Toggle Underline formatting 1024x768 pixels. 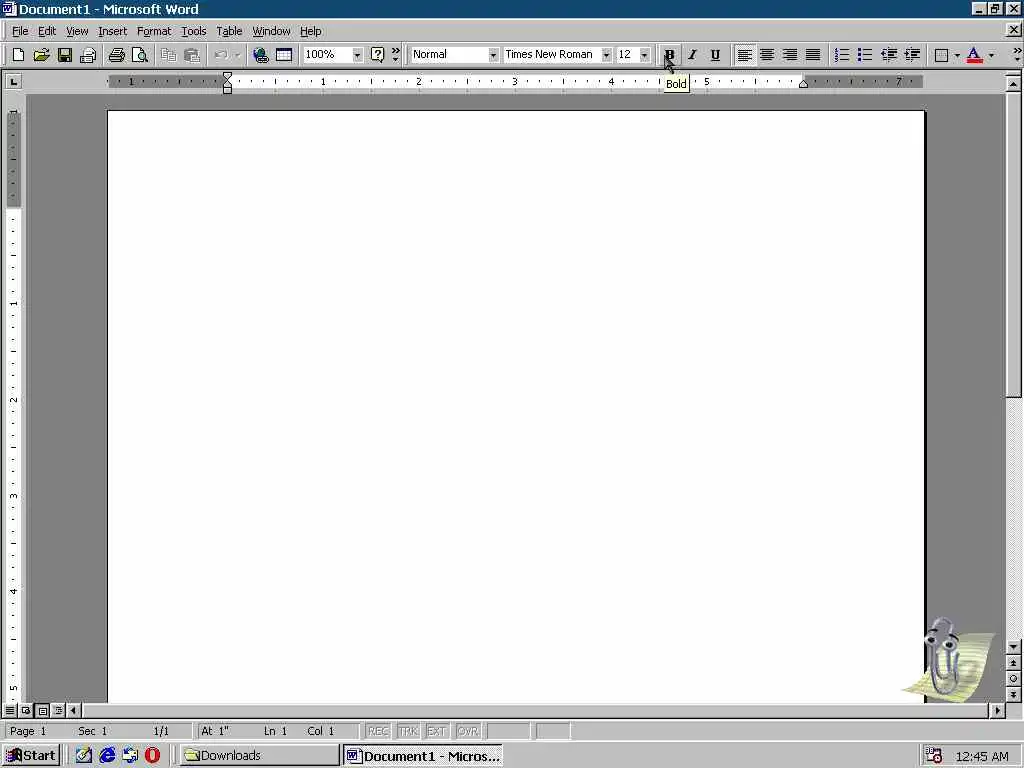715,55
